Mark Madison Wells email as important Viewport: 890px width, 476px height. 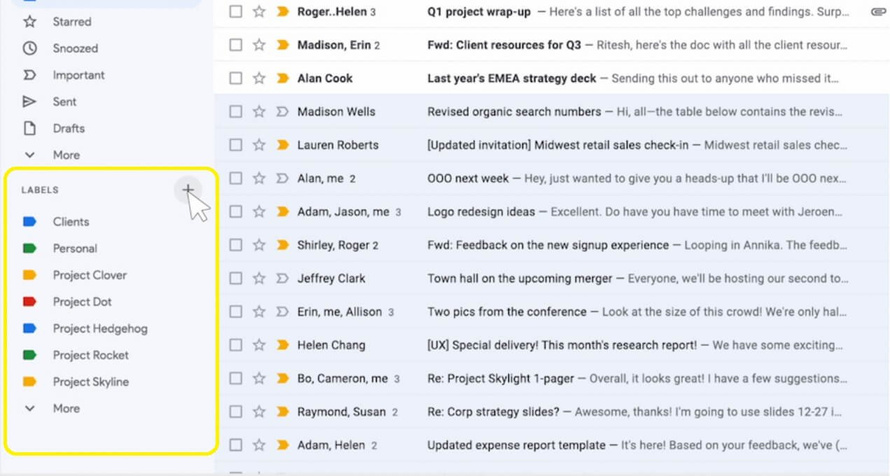coord(282,112)
